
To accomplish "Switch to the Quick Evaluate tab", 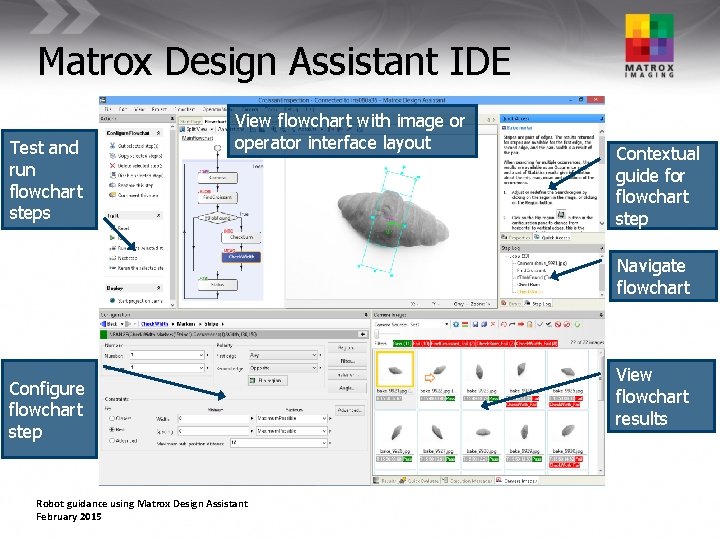I will click(419, 481).
